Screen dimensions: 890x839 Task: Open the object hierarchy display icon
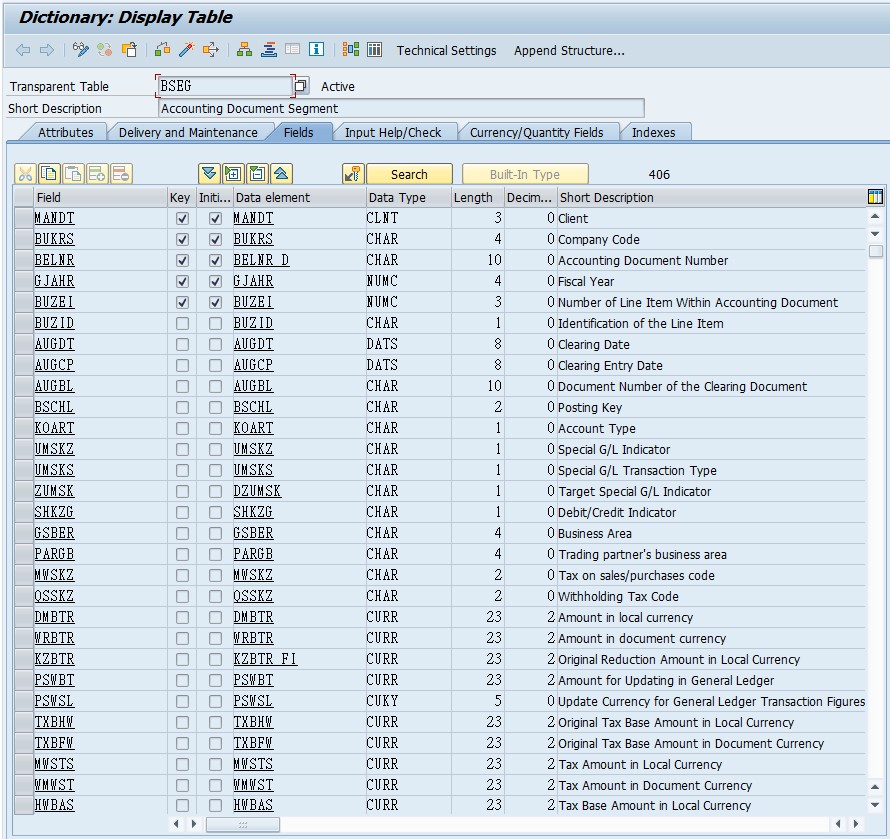[245, 51]
